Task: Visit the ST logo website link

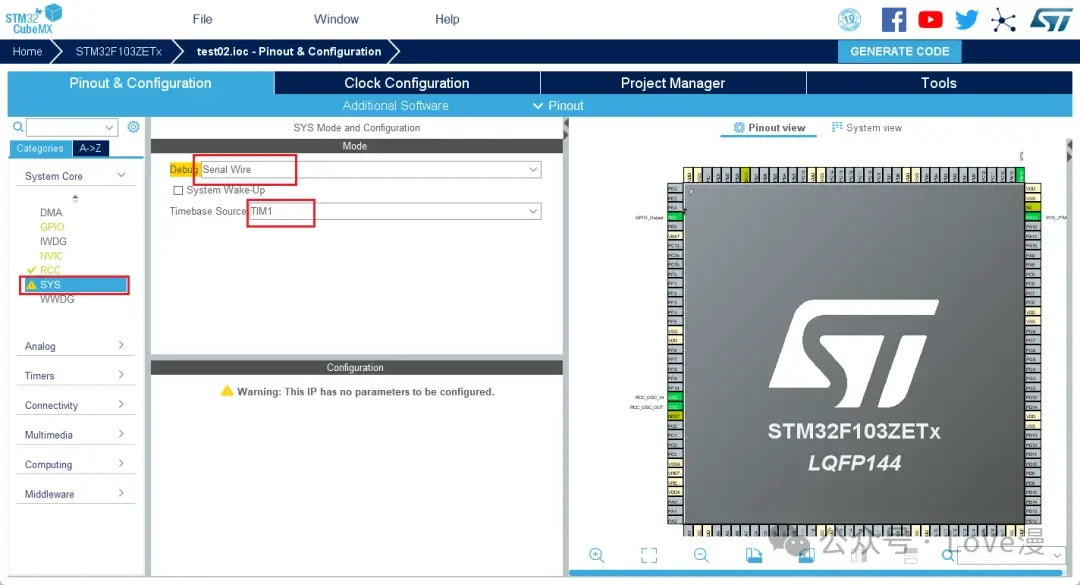Action: [x=1051, y=19]
